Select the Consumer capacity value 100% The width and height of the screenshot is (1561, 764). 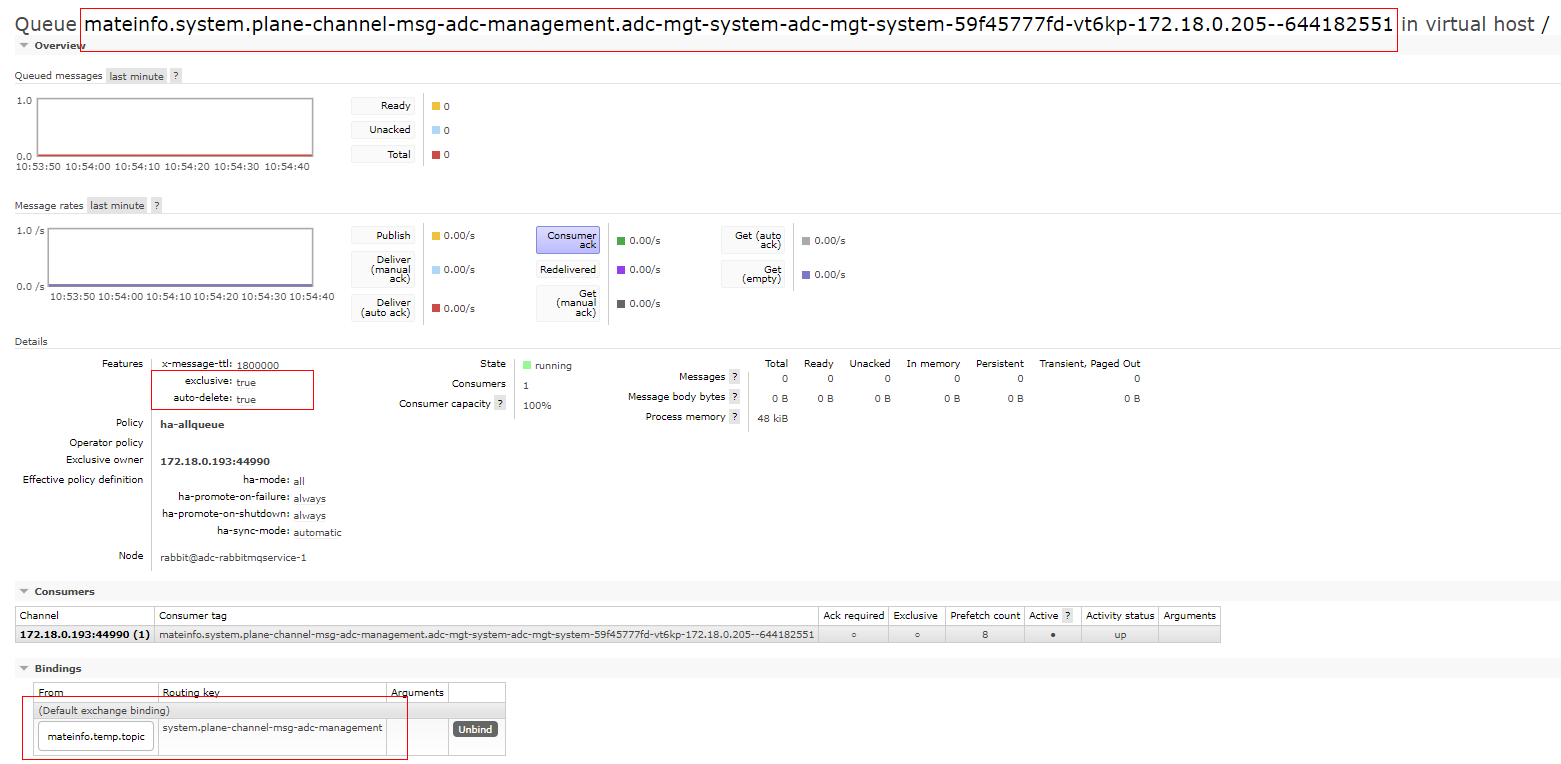(537, 405)
